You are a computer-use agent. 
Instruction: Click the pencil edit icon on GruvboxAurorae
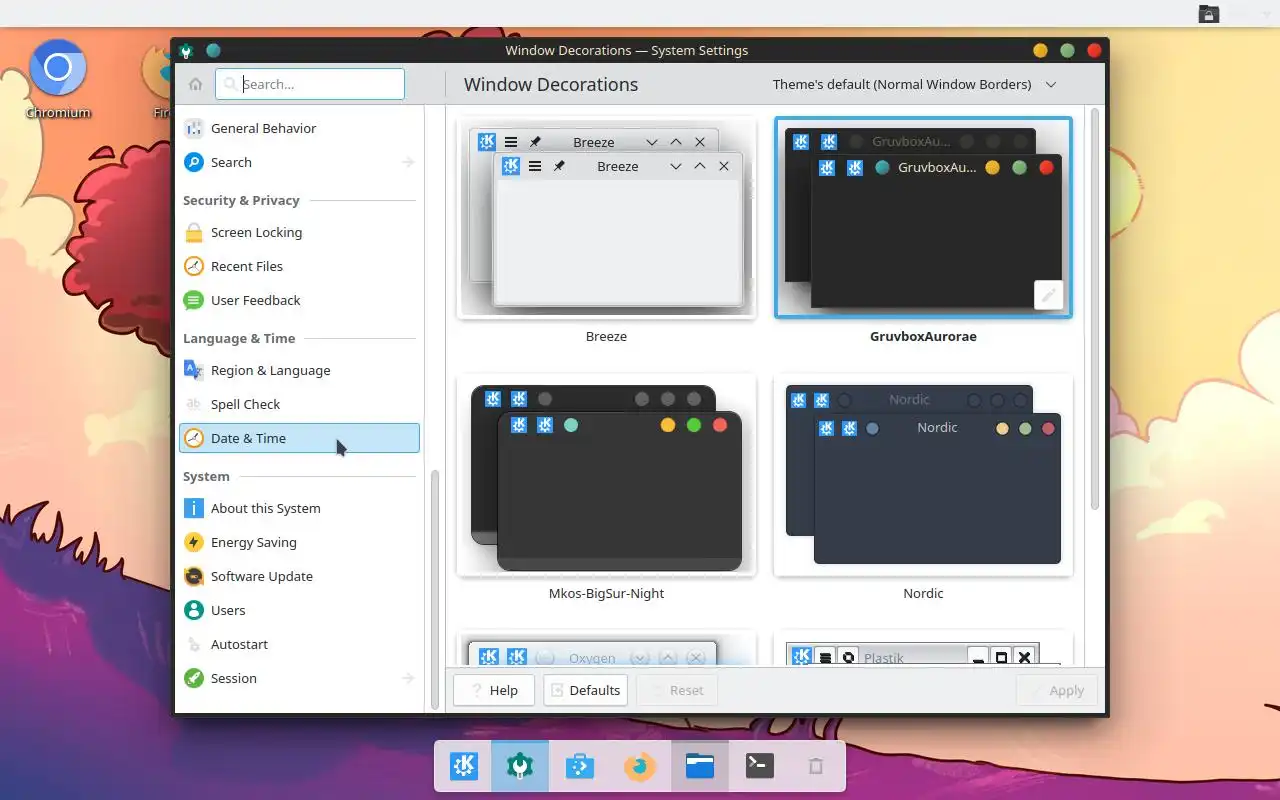(1048, 295)
